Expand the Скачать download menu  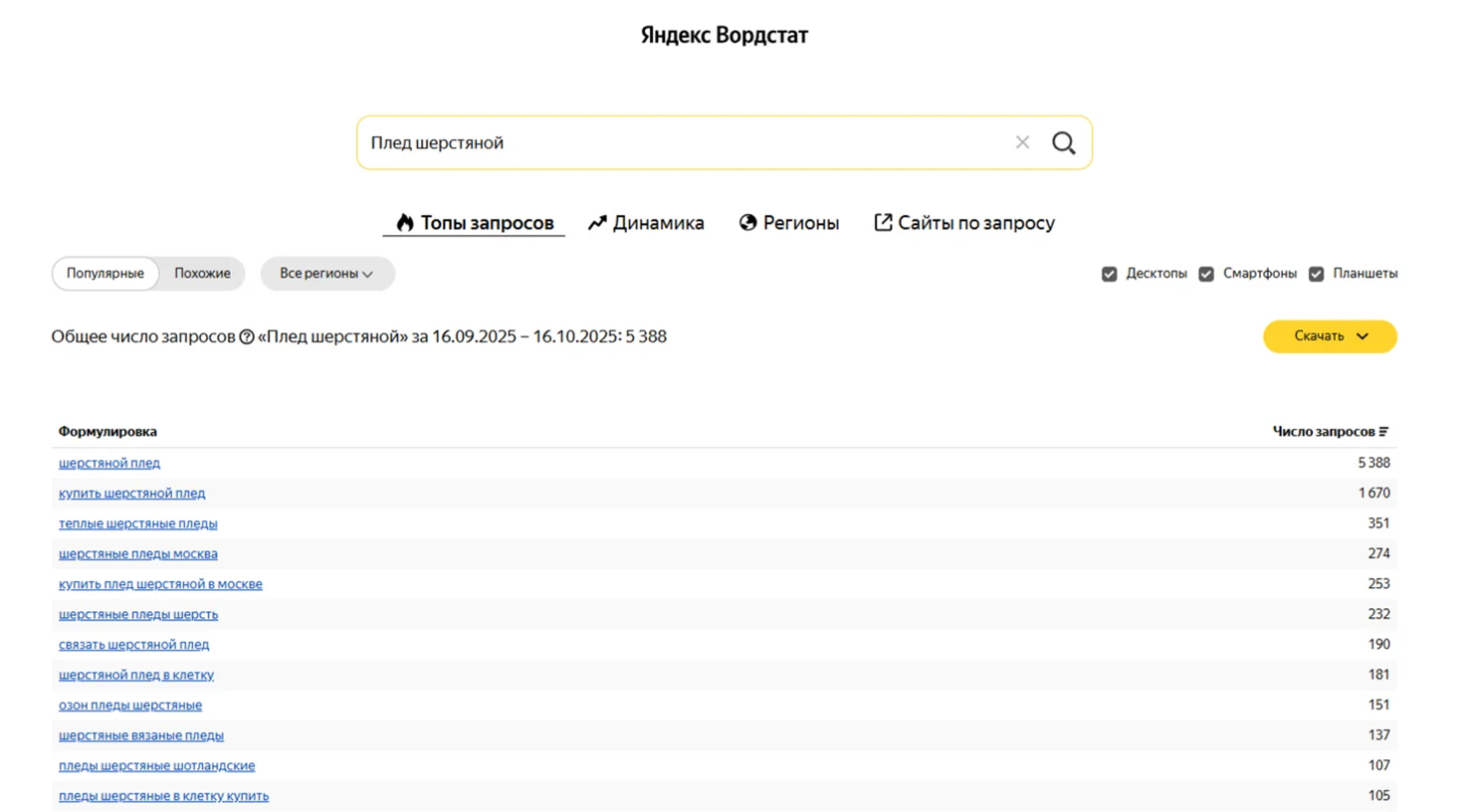1330,336
